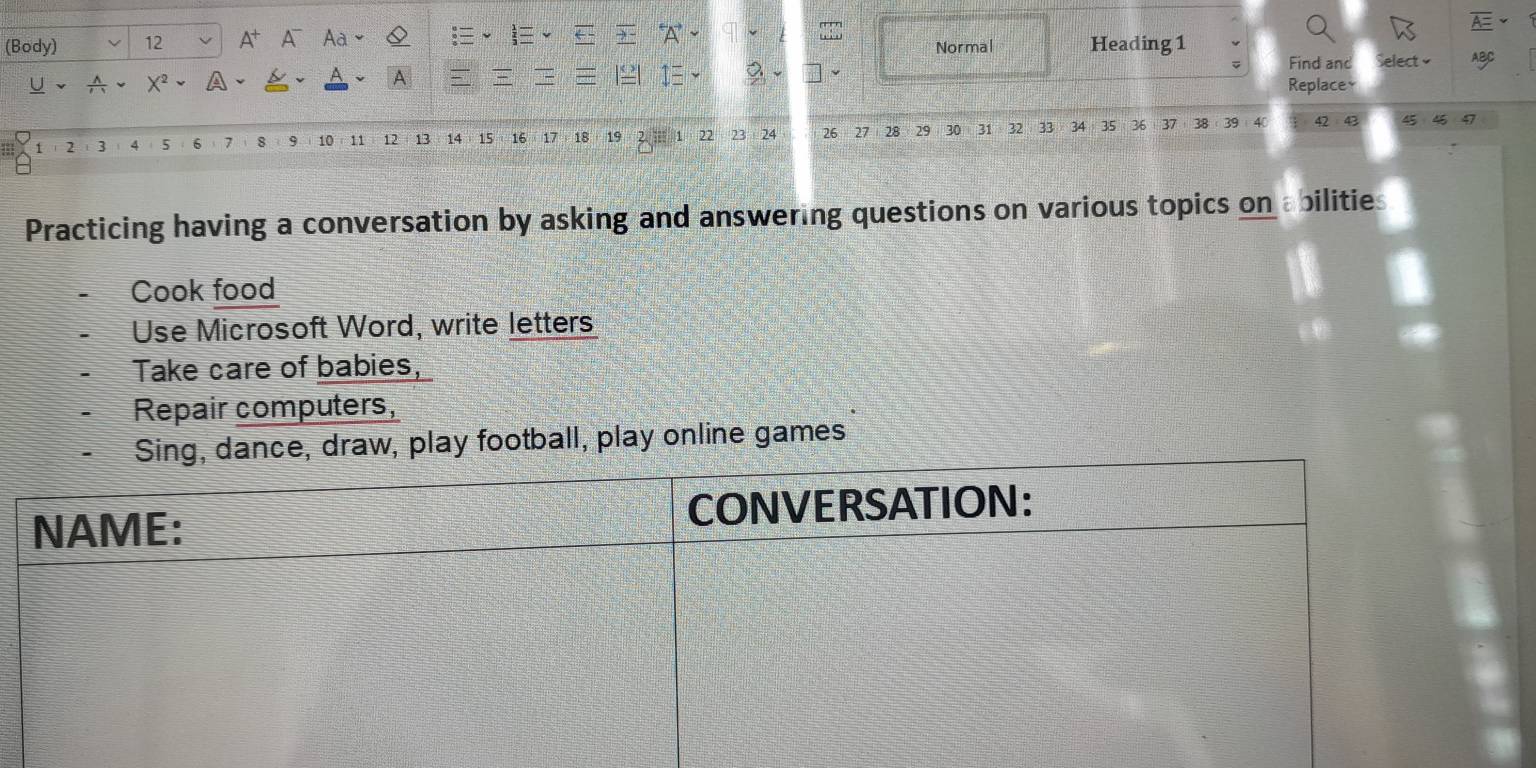This screenshot has width=1536, height=768.
Task: Open the Find and Replace menu
Action: 1319,73
